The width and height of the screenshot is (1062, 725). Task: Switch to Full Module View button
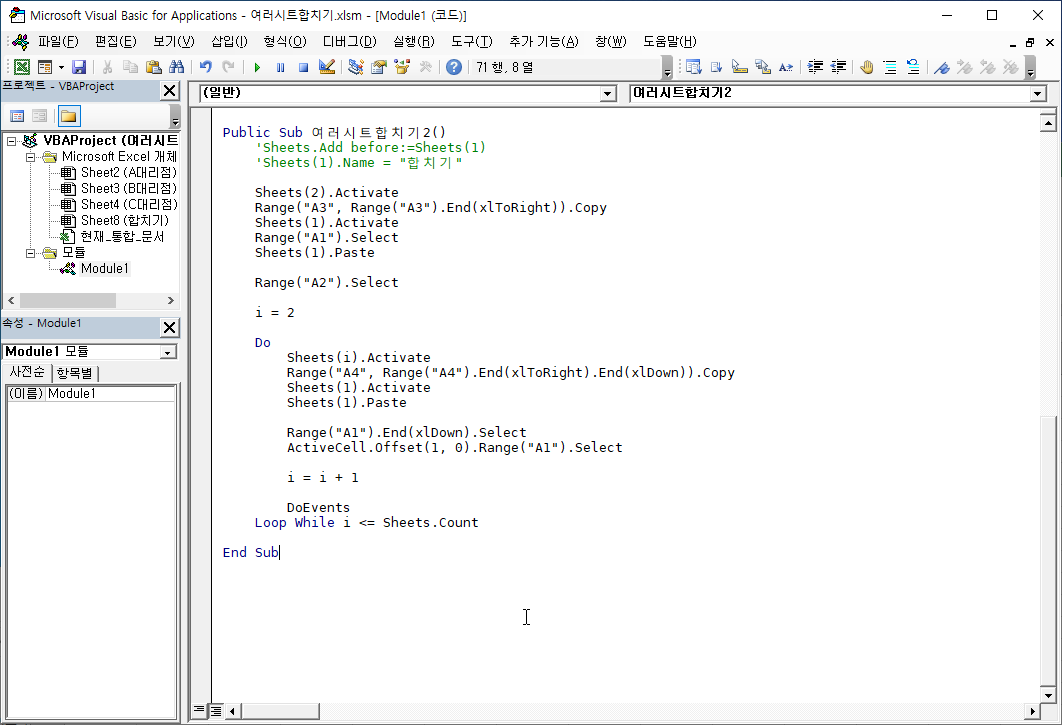point(215,711)
